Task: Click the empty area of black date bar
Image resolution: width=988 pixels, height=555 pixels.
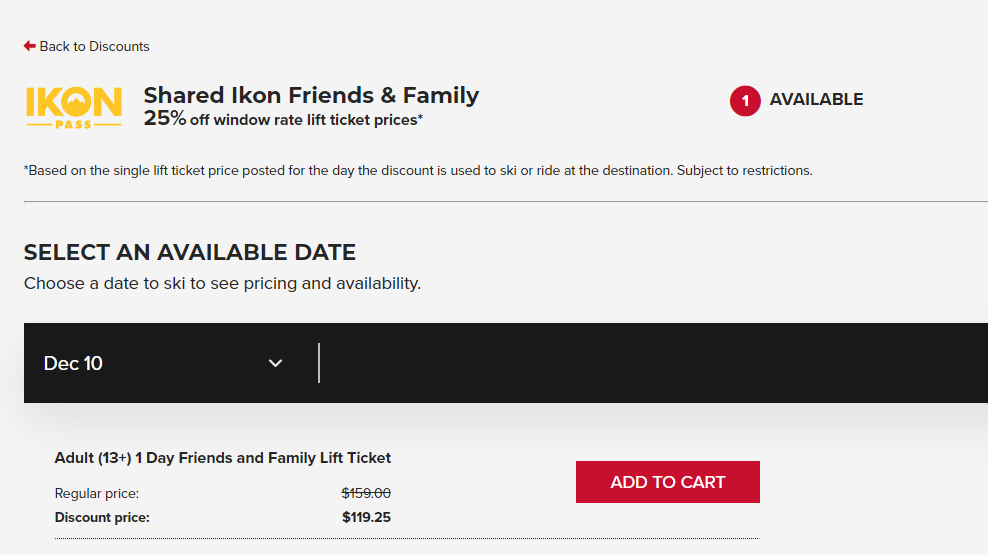Action: (650, 363)
